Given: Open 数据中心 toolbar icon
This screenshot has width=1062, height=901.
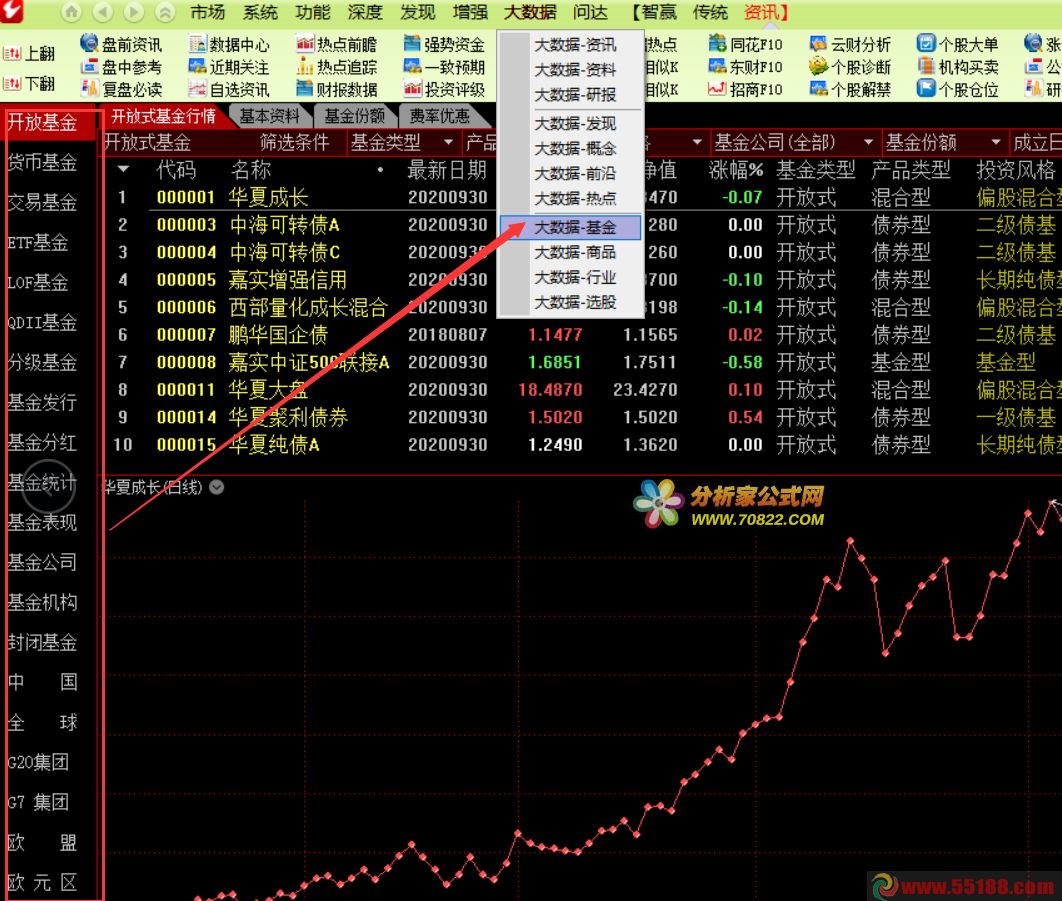Looking at the screenshot, I should point(197,44).
